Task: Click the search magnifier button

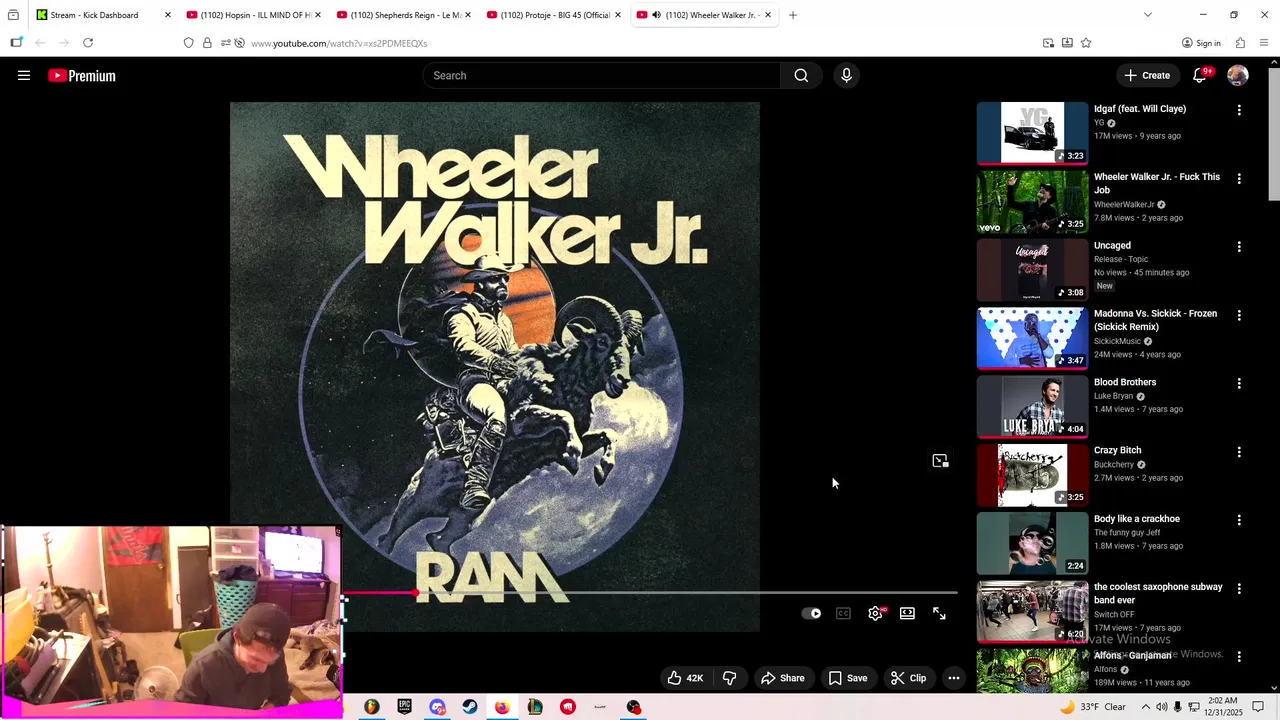Action: 801,75
